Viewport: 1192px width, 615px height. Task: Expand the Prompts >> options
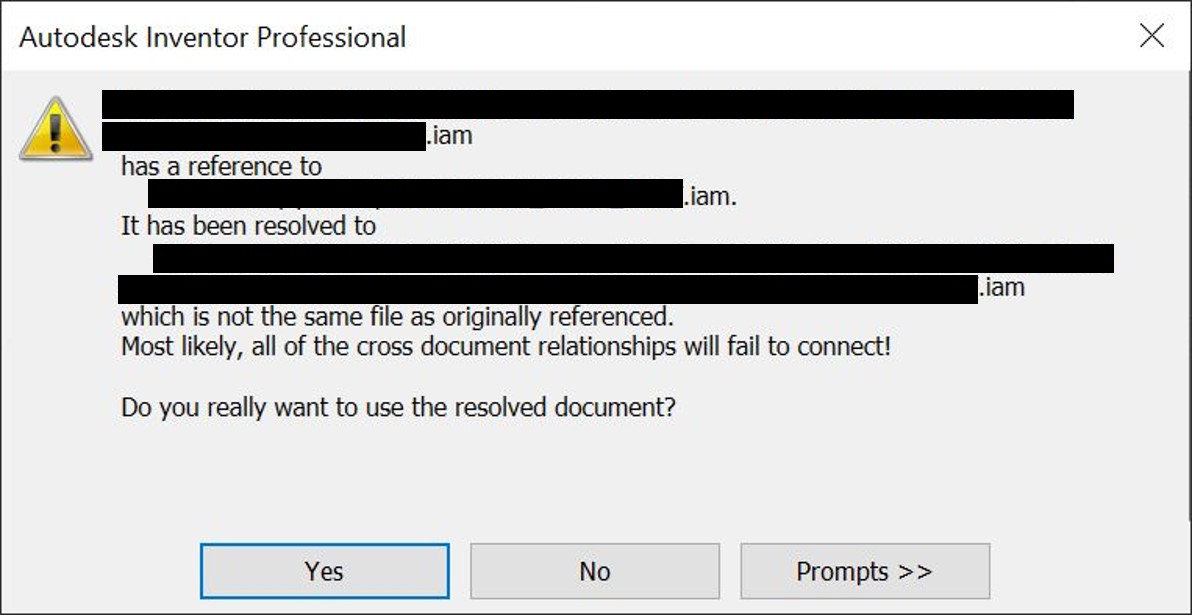point(864,571)
